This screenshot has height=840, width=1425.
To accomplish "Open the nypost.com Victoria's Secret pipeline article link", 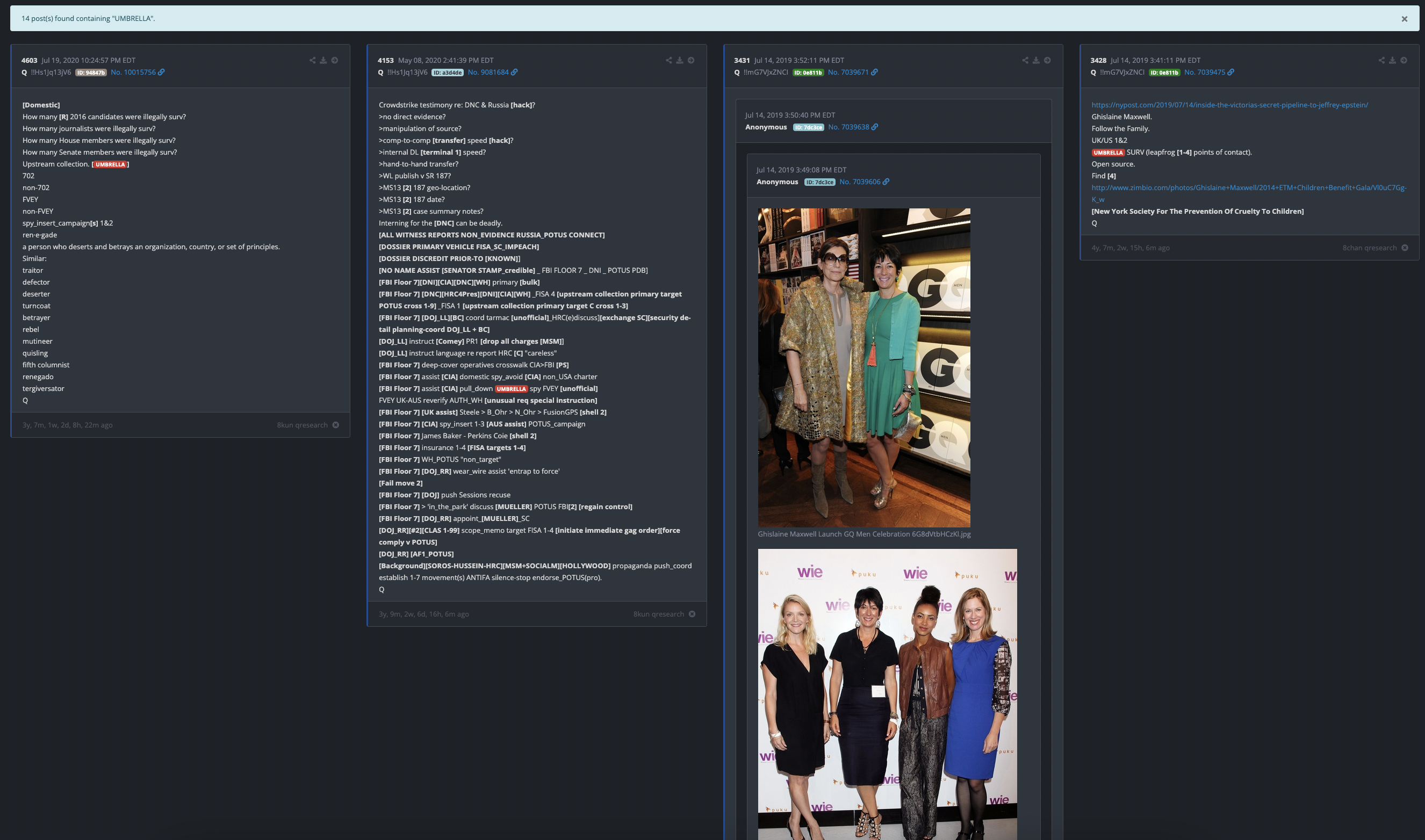I will [x=1229, y=105].
